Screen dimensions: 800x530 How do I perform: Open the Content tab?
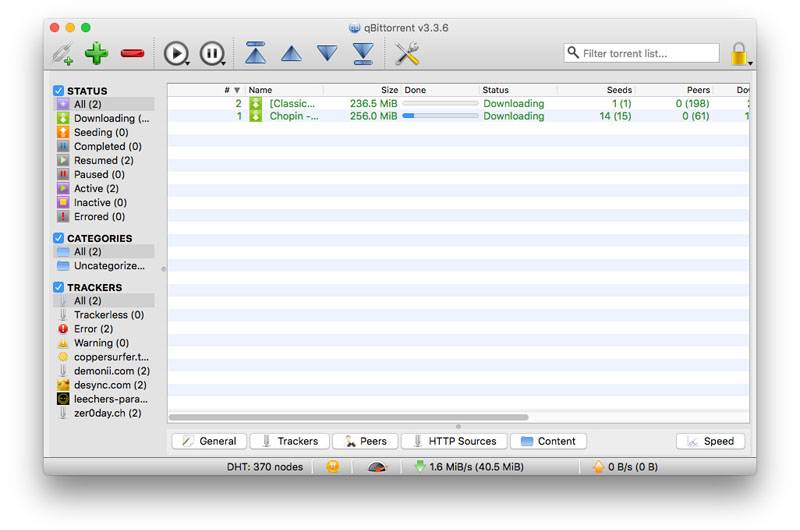click(x=548, y=441)
